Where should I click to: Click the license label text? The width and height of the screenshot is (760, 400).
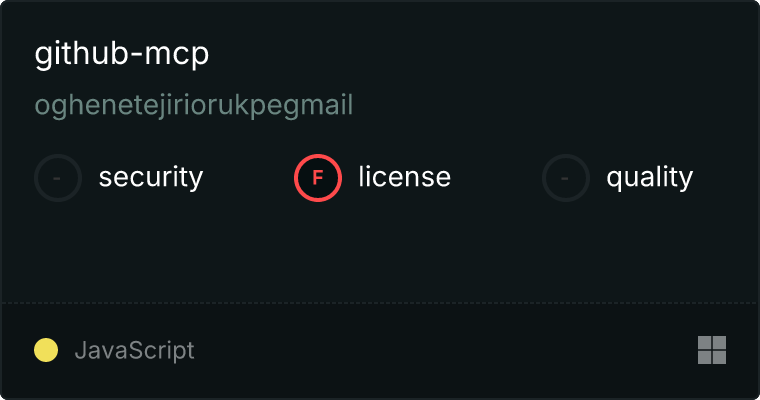click(405, 176)
